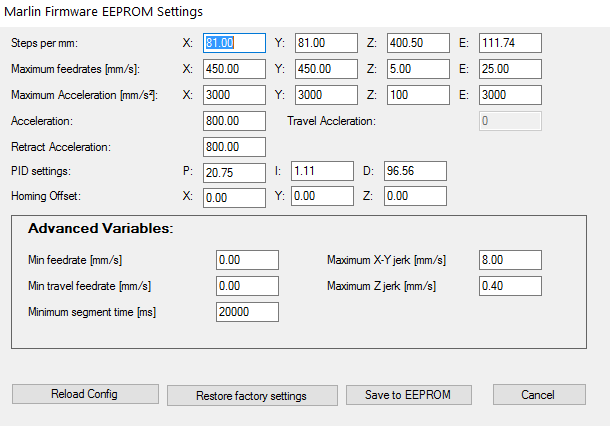
Task: Click Maximum Acceleration Y field
Action: 326,95
